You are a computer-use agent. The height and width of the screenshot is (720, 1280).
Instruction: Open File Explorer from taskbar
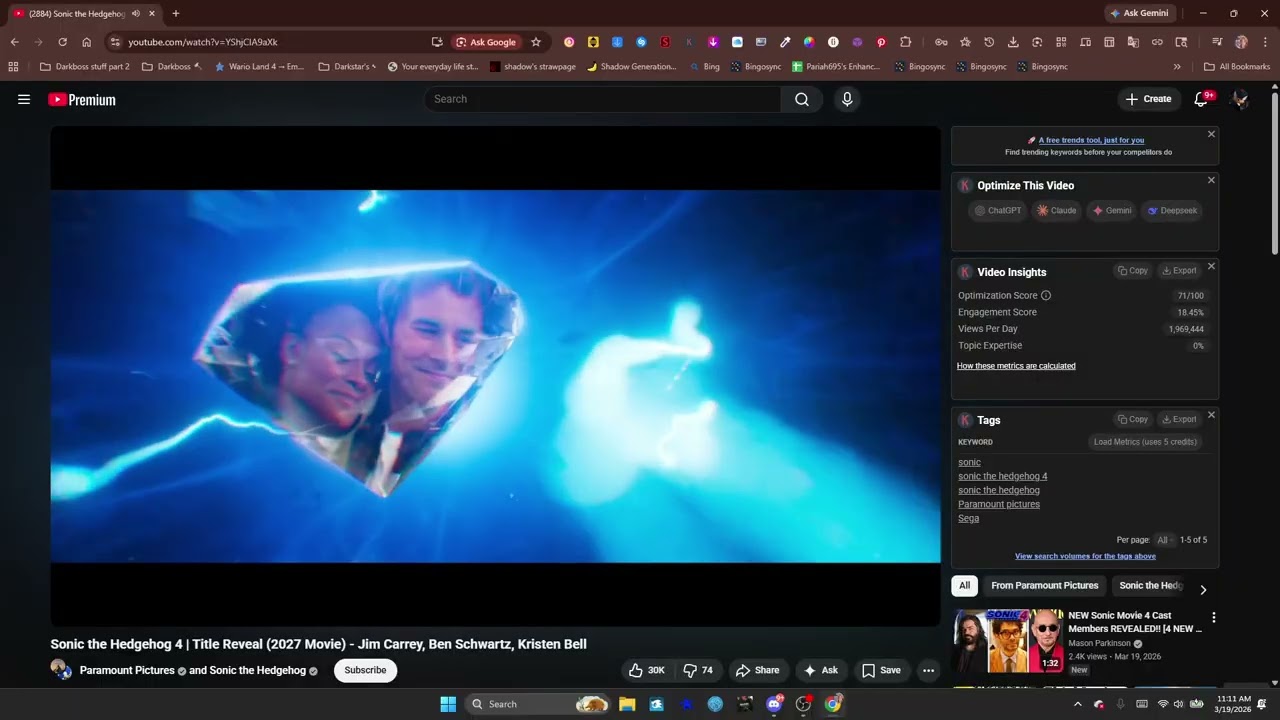coord(627,704)
